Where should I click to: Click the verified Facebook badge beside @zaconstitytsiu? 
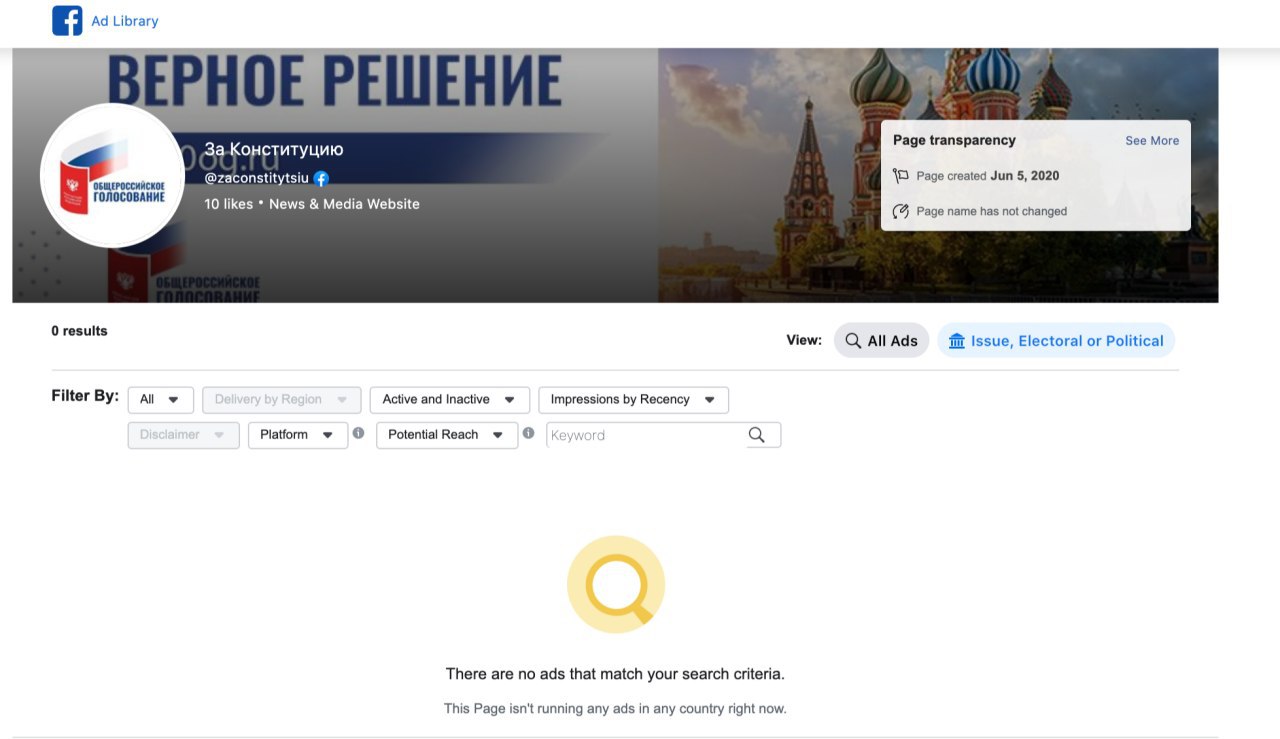tap(321, 178)
